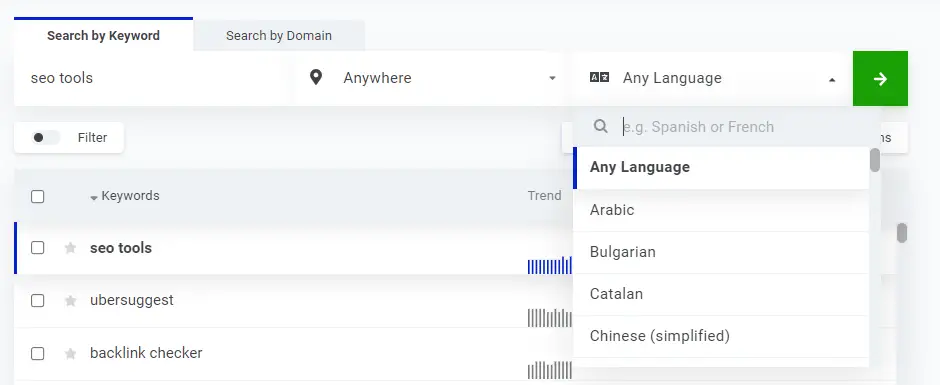Switch to Search by Domain tab
940x385 pixels.
coord(279,35)
